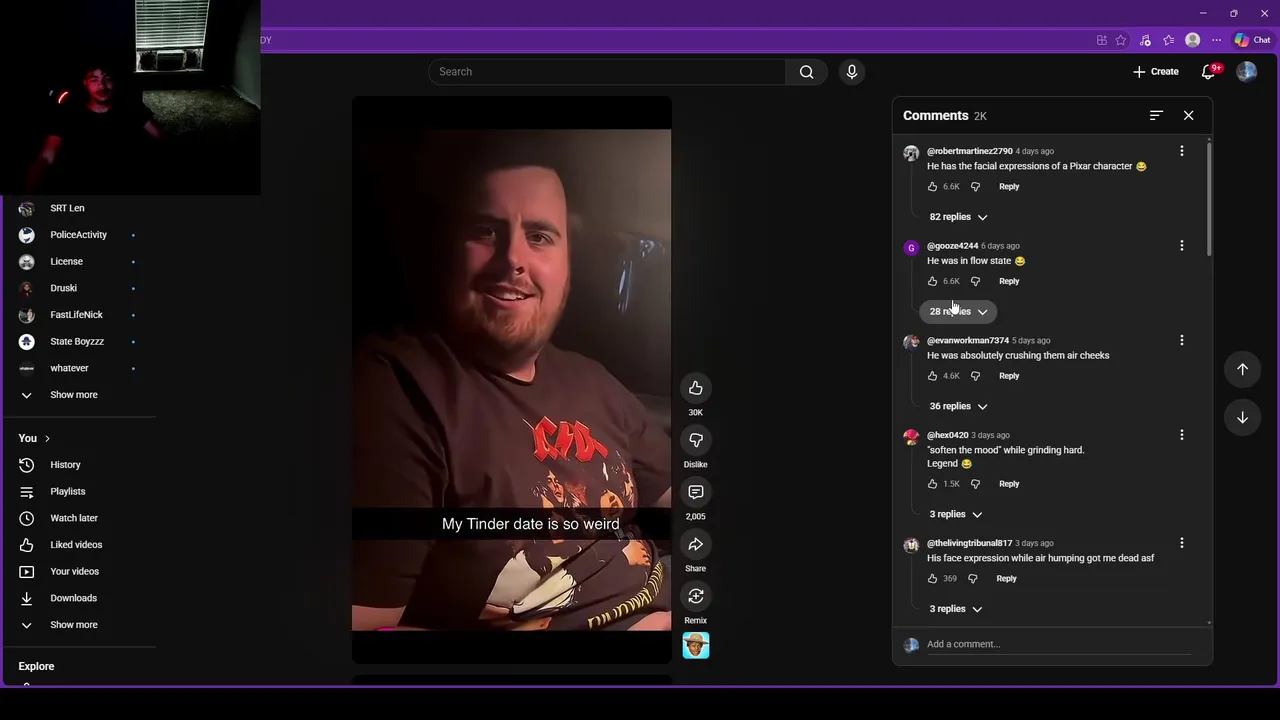Reply to evanworkman7374's comment

[1009, 376]
